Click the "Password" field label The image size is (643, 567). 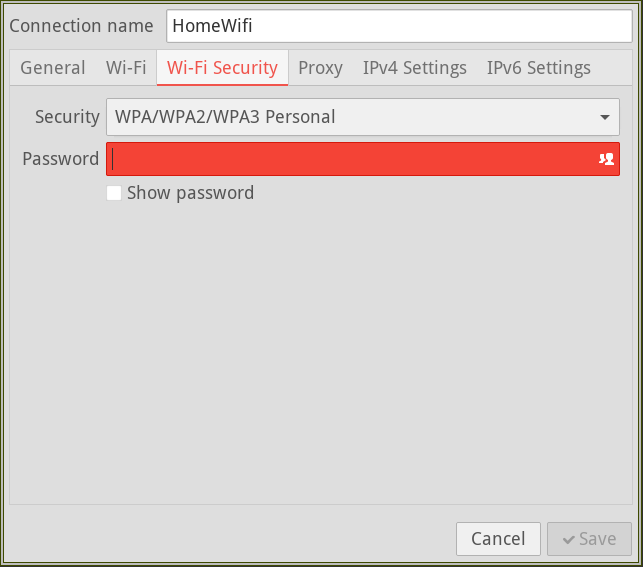[60, 159]
